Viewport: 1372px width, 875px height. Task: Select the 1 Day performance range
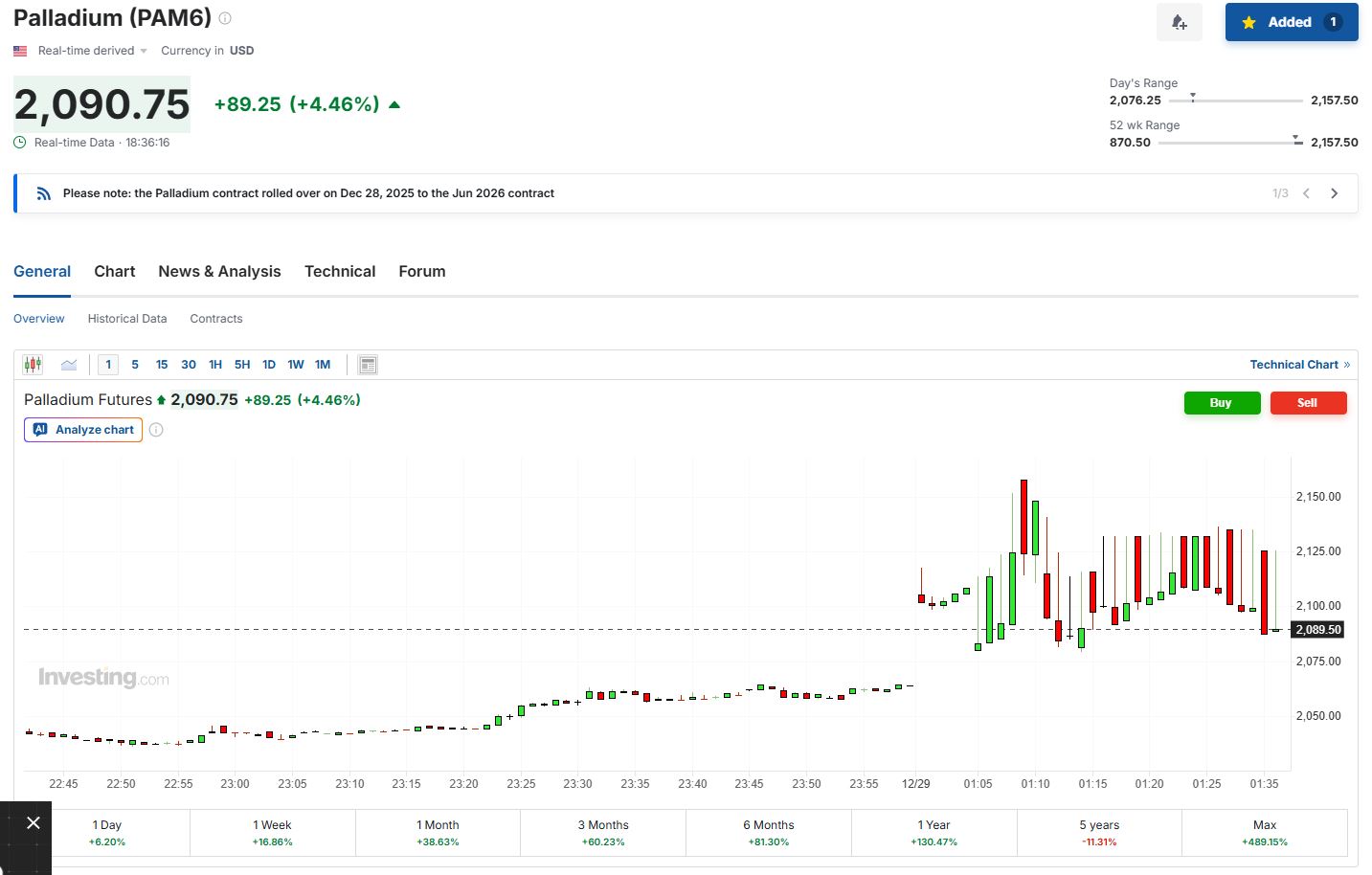click(107, 833)
